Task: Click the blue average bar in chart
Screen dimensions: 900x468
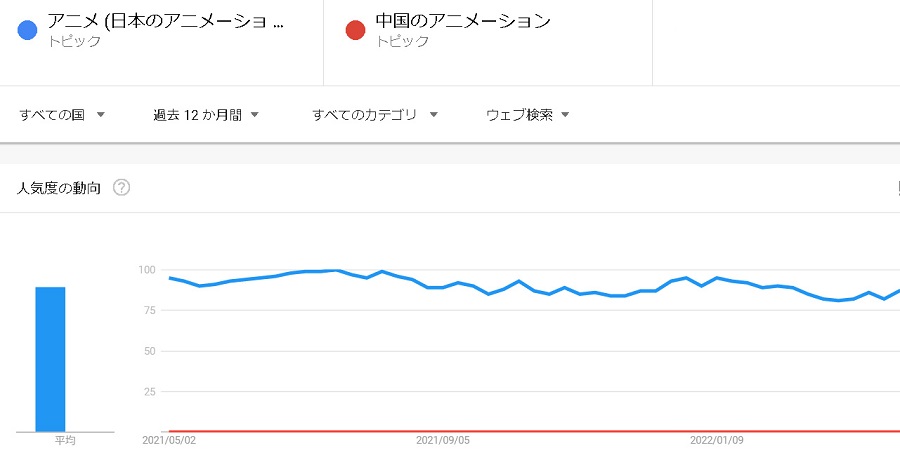Action: [x=51, y=359]
